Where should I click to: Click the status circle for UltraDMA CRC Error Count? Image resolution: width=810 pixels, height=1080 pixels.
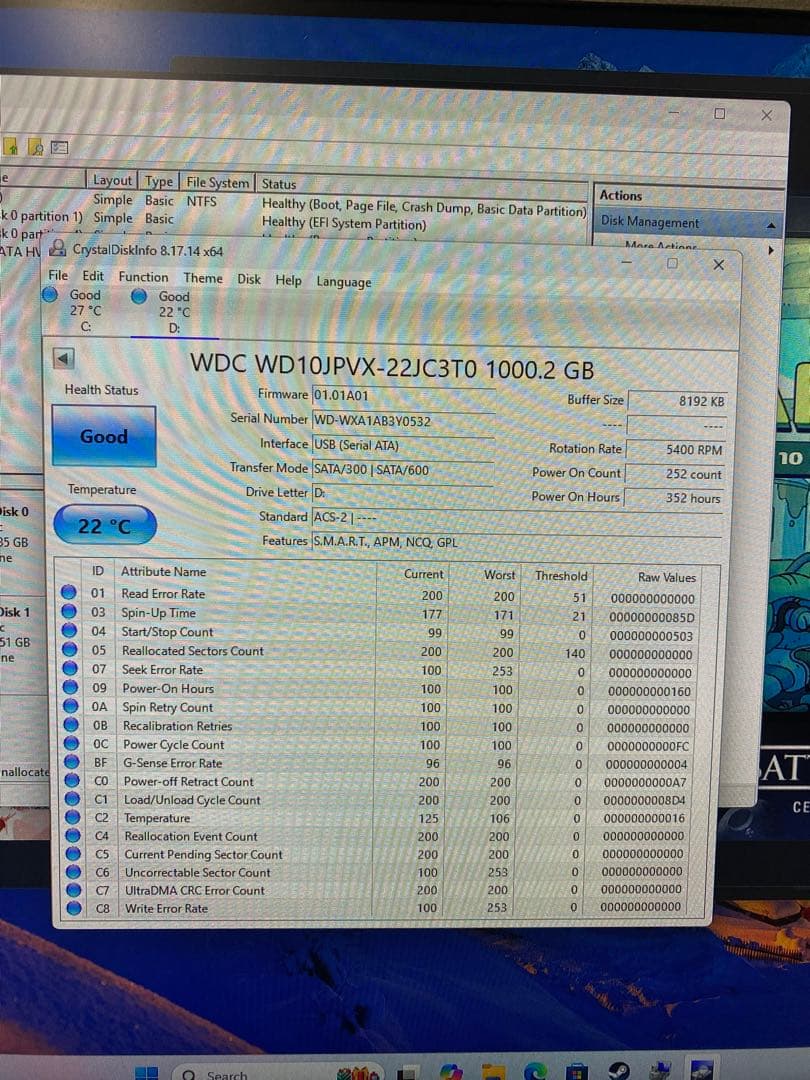74,889
